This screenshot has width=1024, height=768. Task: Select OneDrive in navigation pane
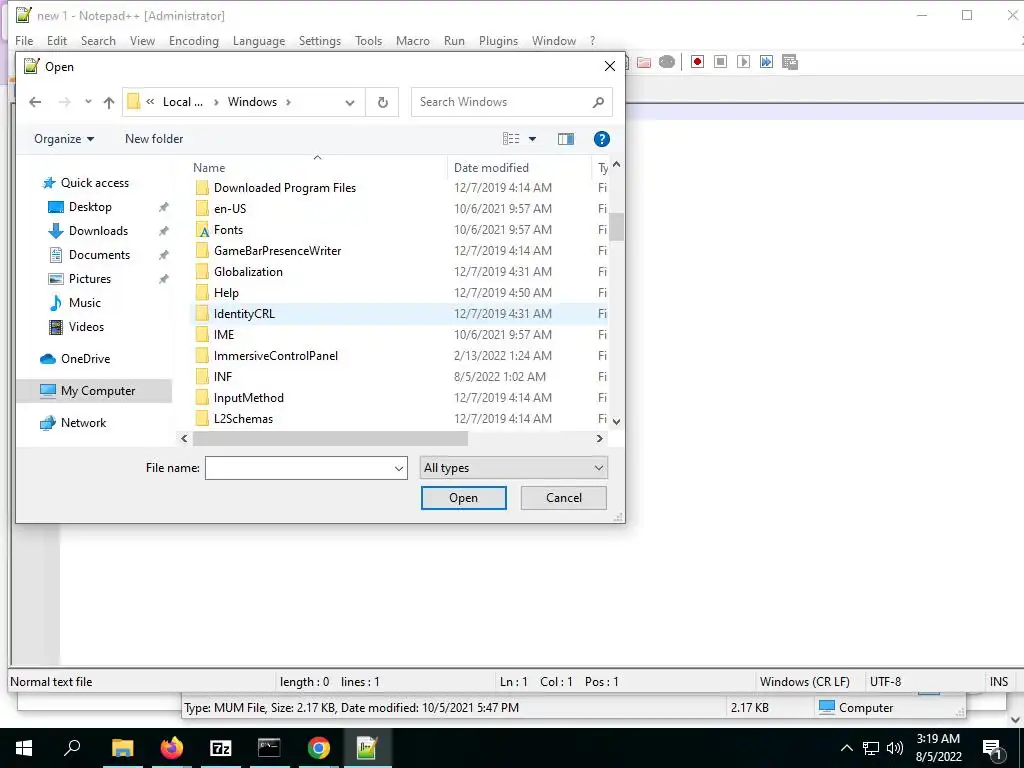click(x=86, y=359)
